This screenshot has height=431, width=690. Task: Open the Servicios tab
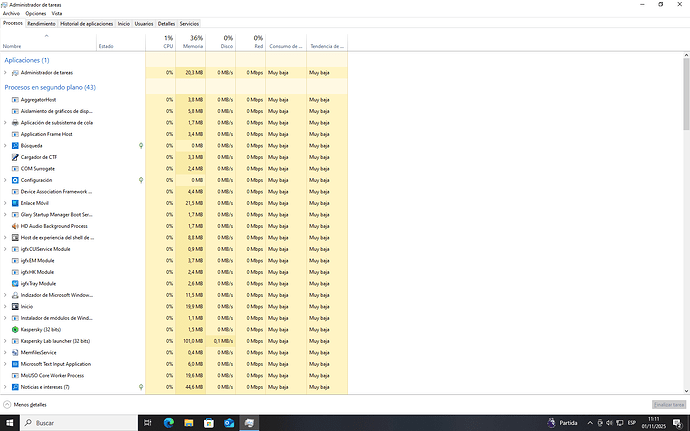tap(189, 22)
